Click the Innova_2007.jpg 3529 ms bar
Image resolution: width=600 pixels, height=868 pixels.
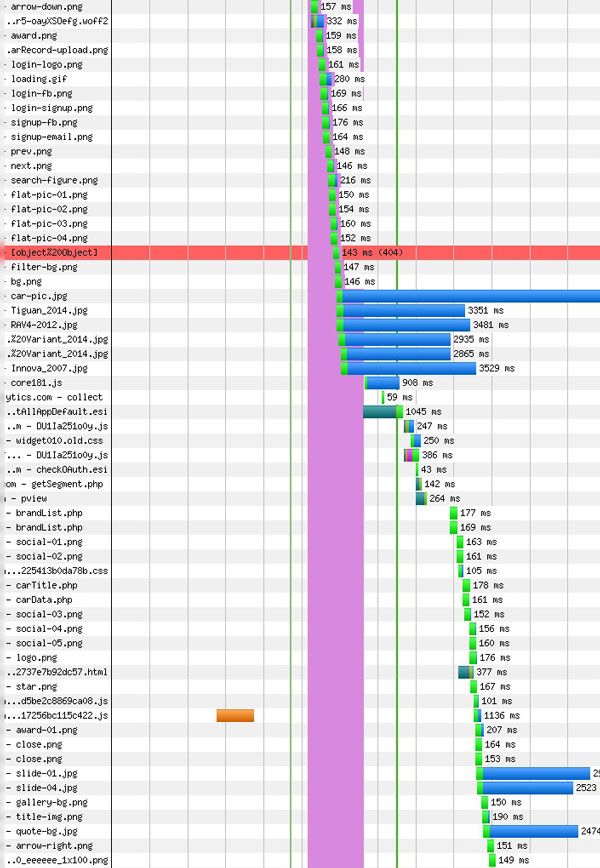pyautogui.click(x=411, y=368)
